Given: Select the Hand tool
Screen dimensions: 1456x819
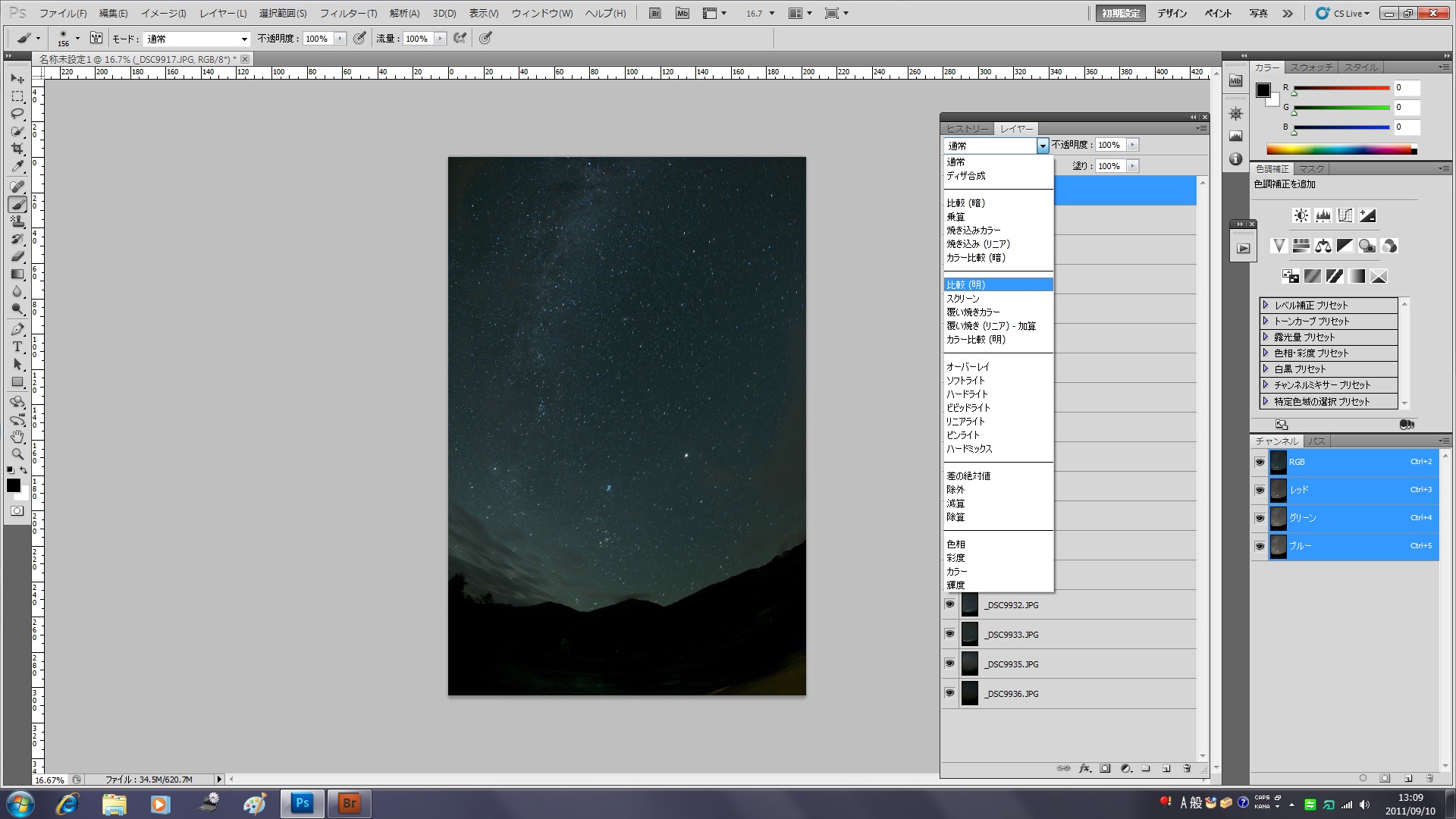Looking at the screenshot, I should click(x=17, y=437).
